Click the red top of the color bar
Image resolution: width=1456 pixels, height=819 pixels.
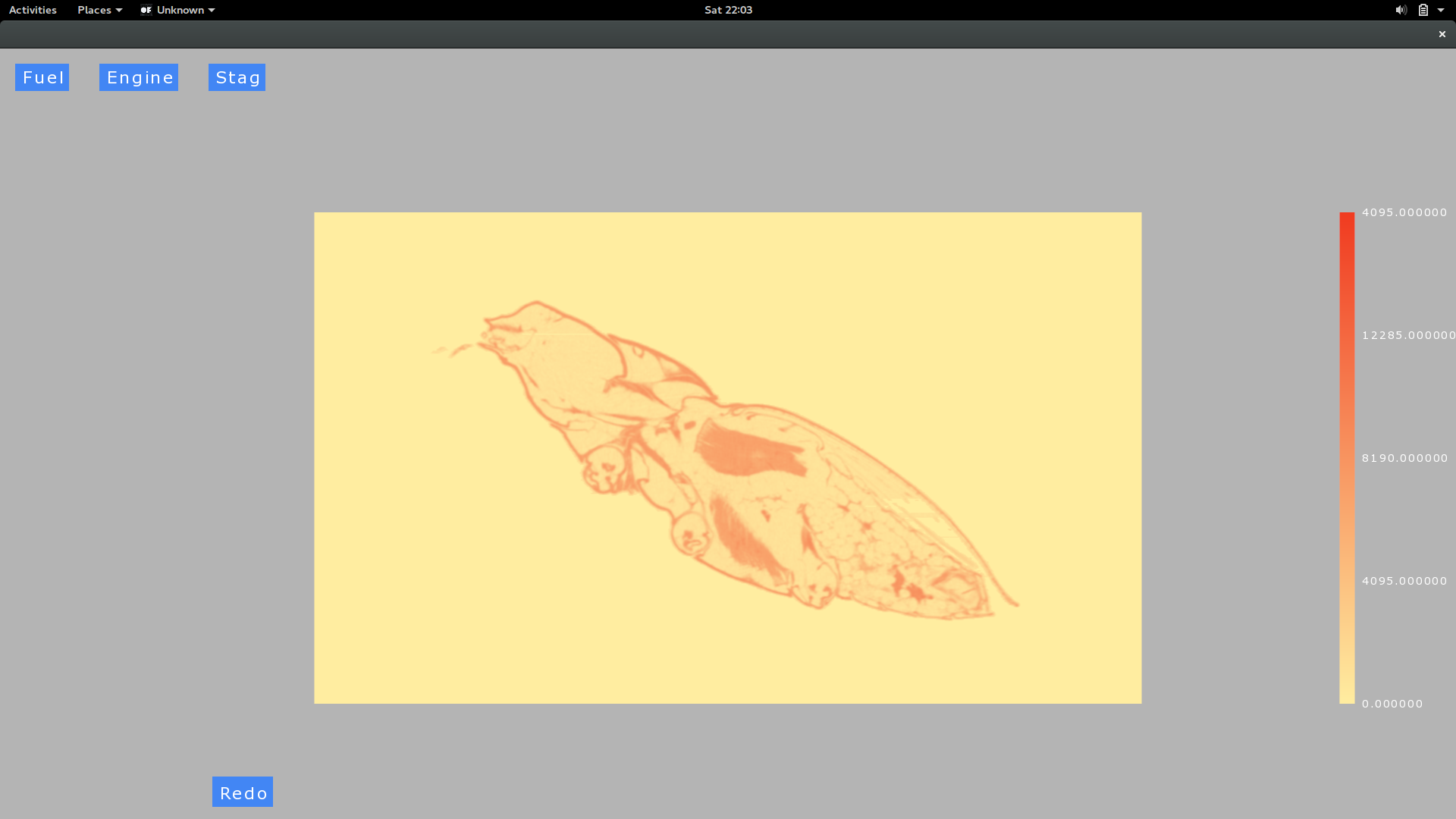[1347, 220]
